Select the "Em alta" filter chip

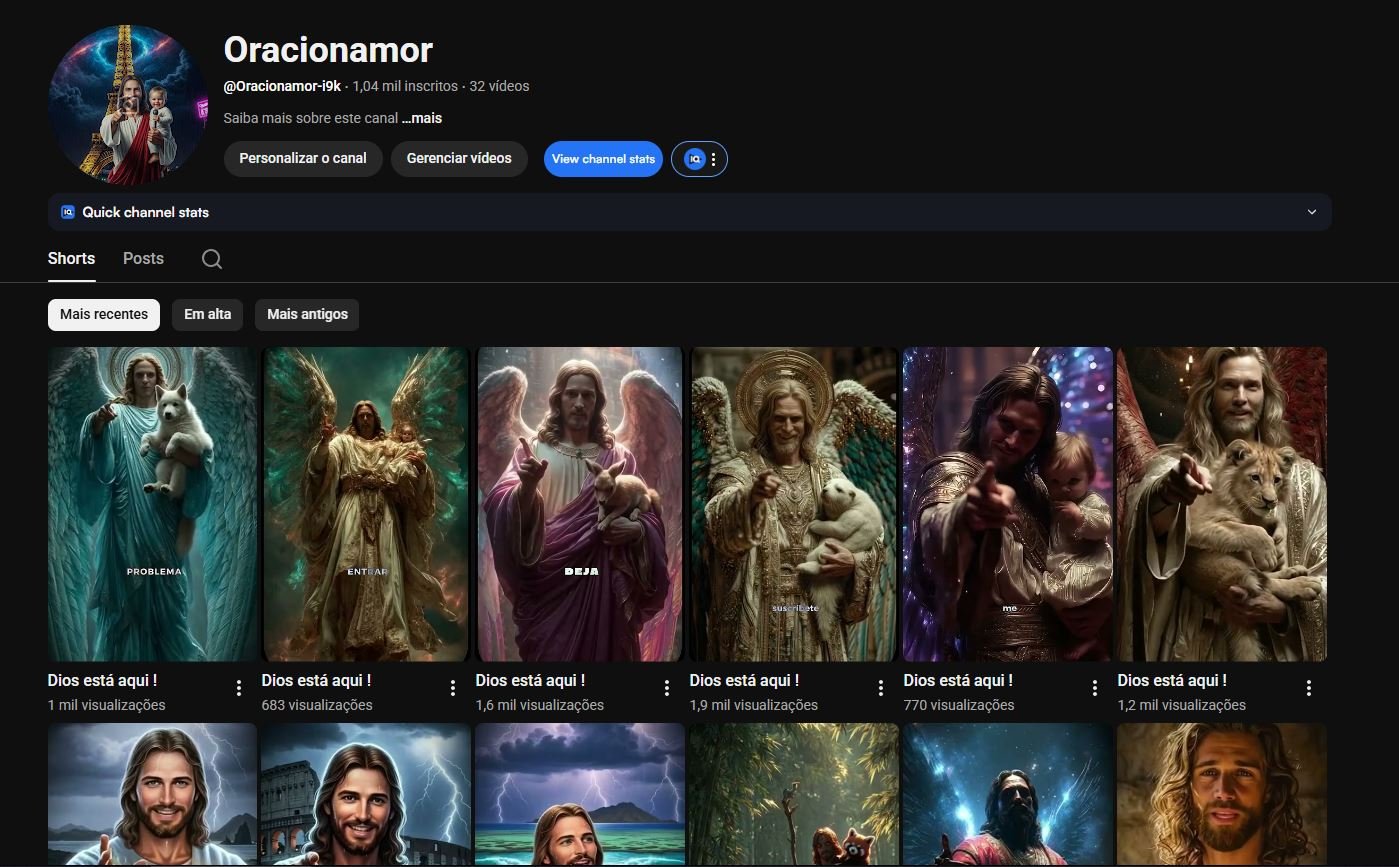(x=208, y=314)
